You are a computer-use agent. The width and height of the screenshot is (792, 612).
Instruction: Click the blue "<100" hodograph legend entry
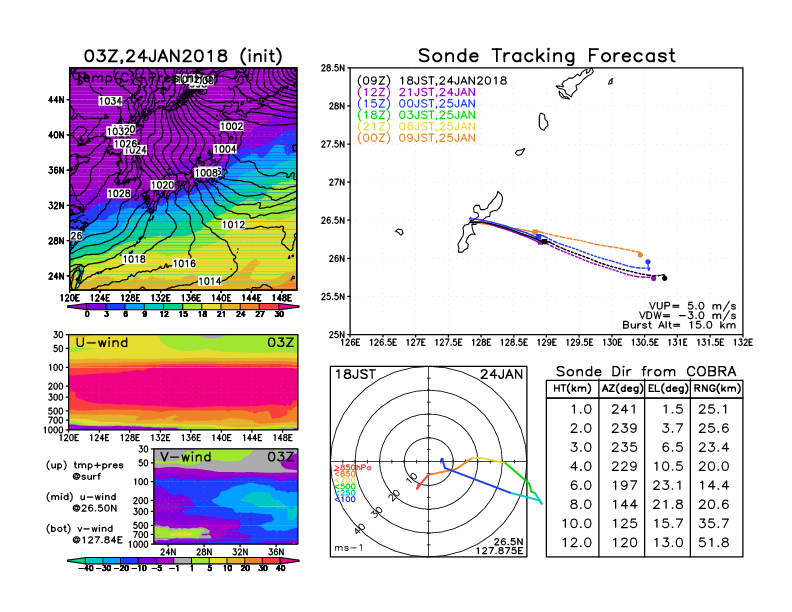pos(344,499)
